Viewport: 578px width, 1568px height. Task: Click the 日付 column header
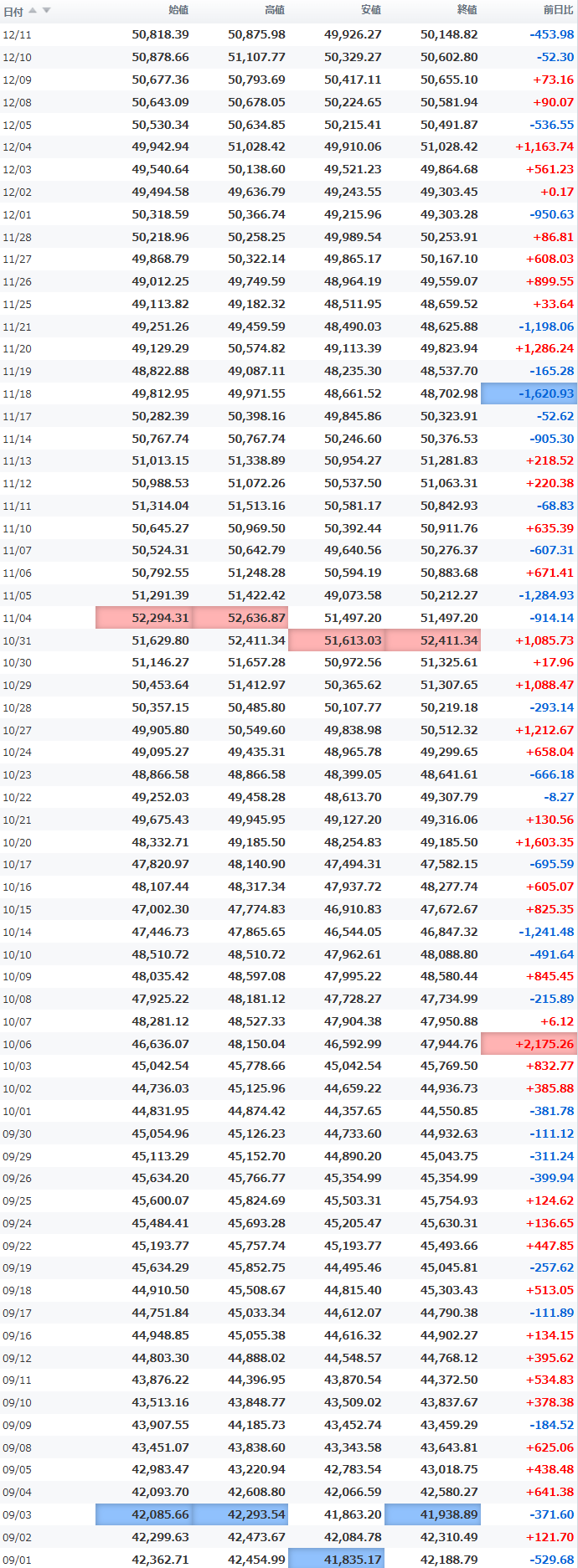point(13,11)
